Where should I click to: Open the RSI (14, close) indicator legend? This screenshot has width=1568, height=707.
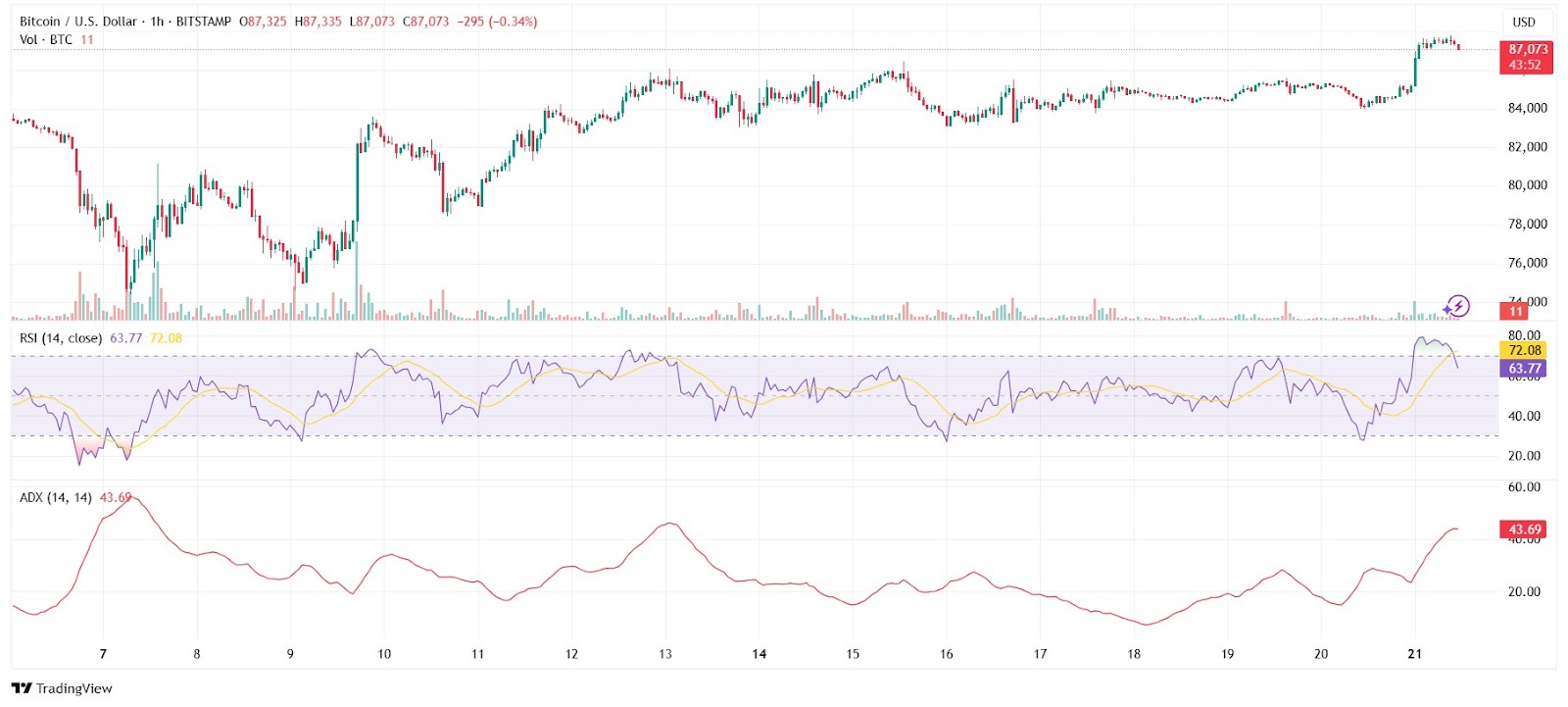point(61,338)
